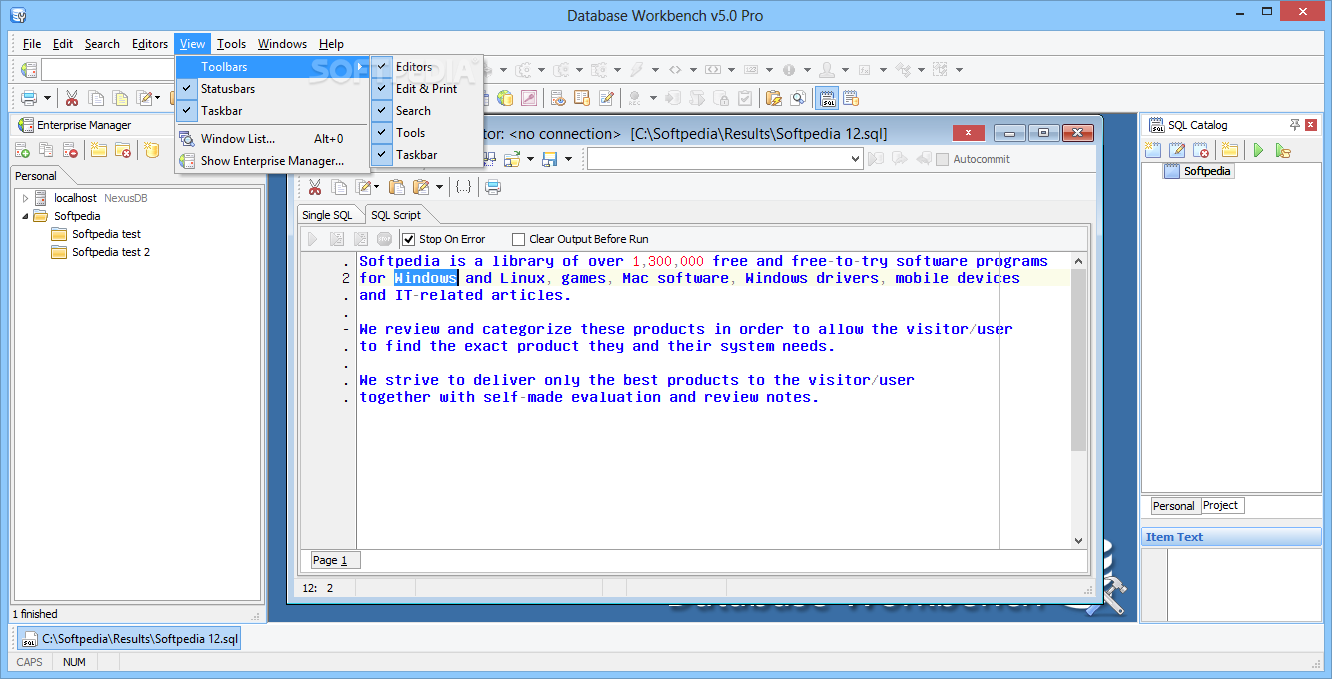
Task: Click the run as script icon in SQL Catalog
Action: [1283, 150]
